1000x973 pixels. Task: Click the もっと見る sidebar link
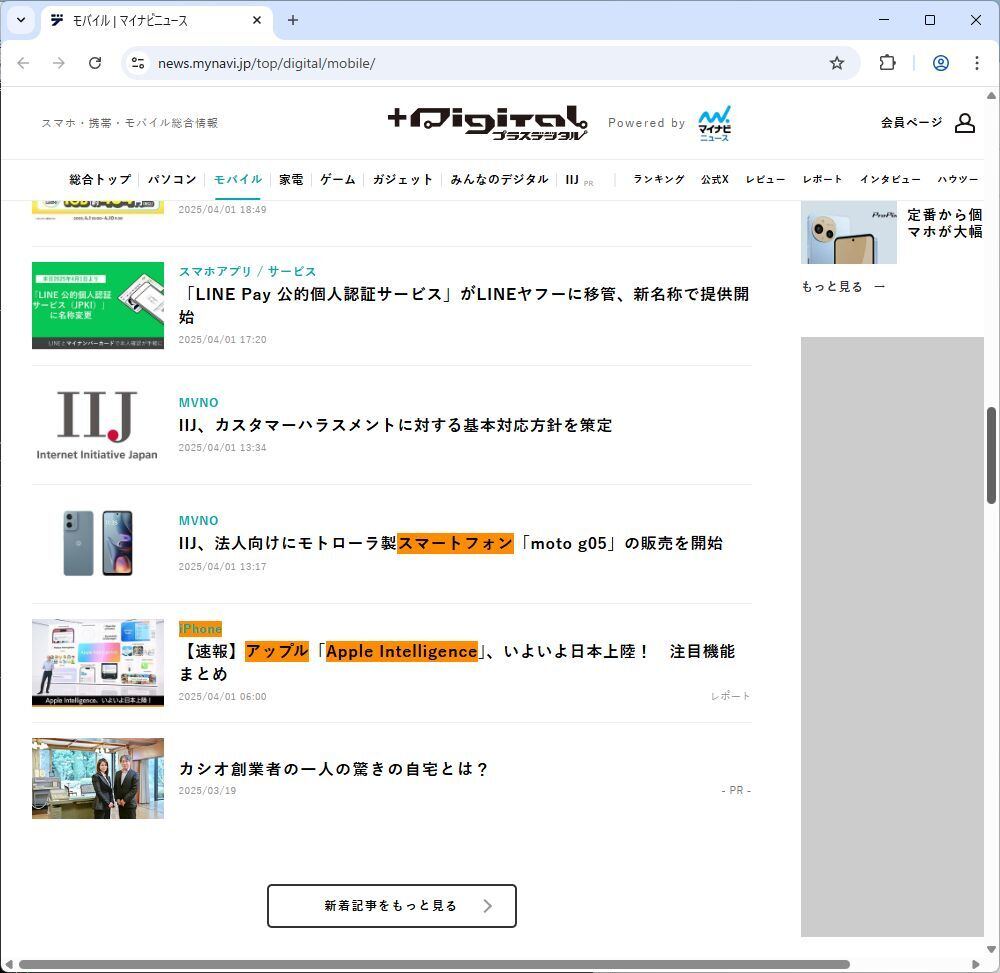click(x=843, y=287)
